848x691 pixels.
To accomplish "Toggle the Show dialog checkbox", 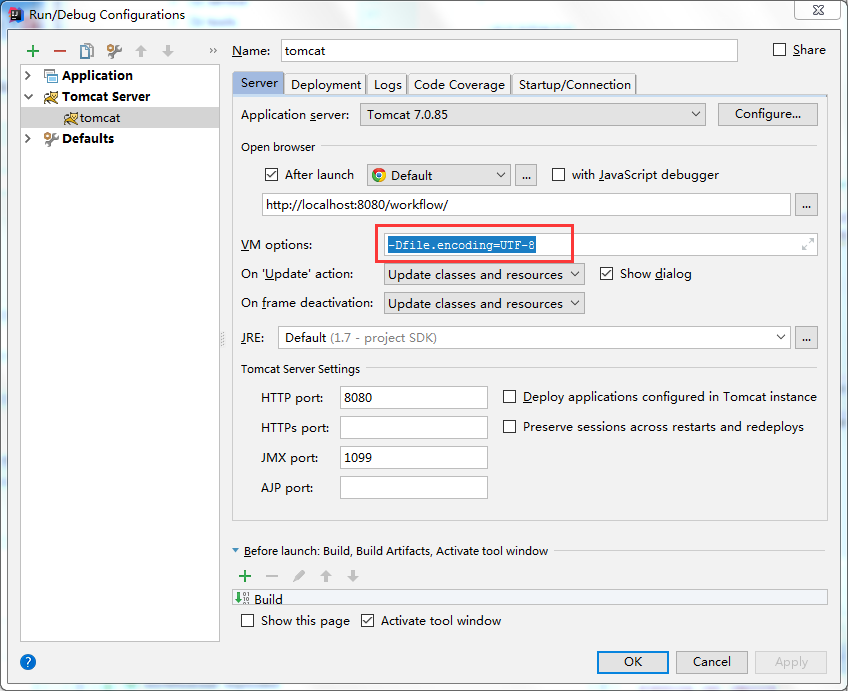I will point(606,274).
